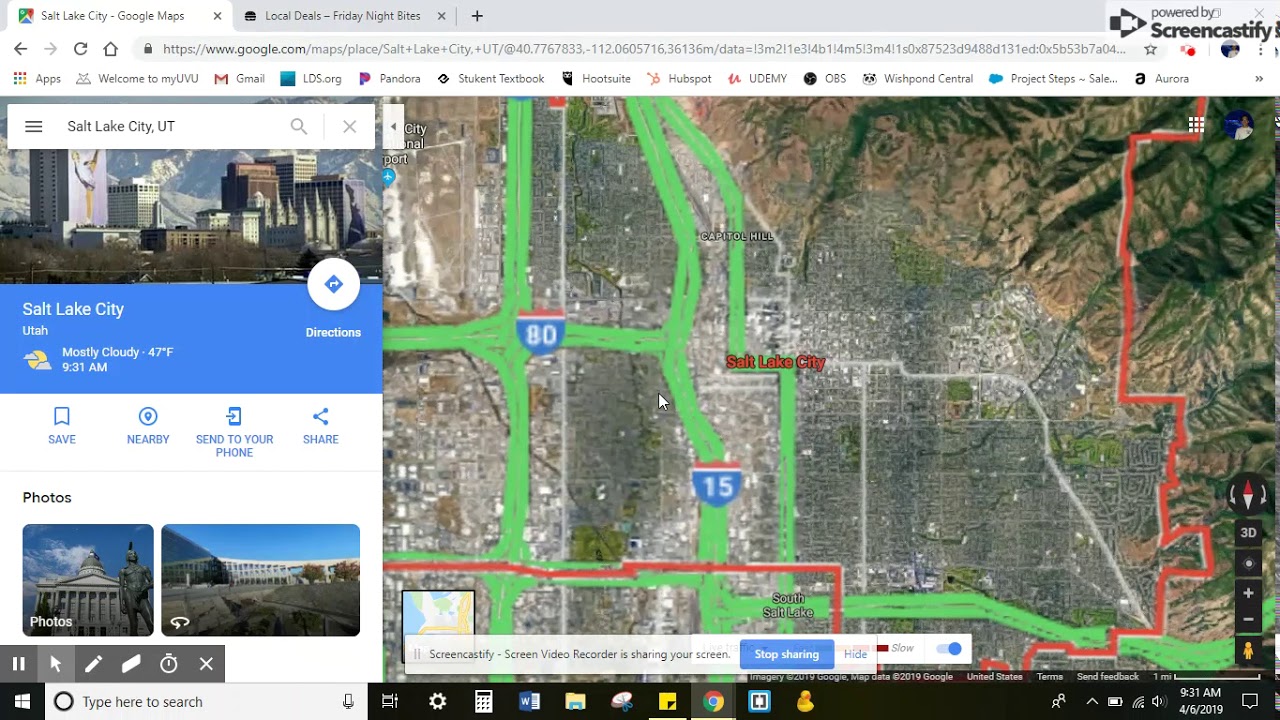Open the 360 street view photo thumbnail
Viewport: 1280px width, 720px height.
(260, 580)
